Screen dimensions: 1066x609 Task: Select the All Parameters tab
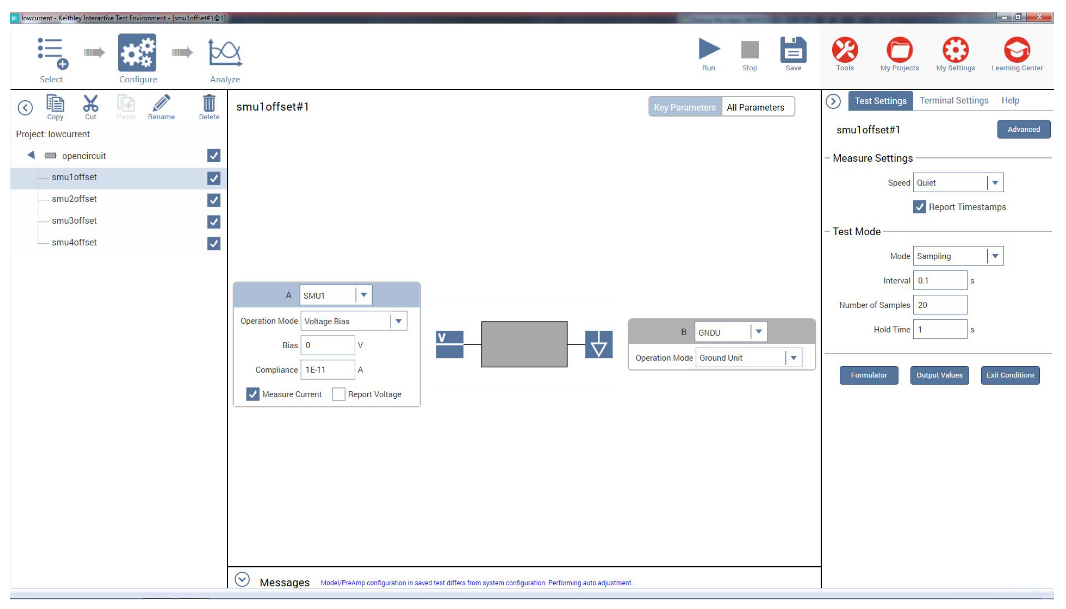click(755, 107)
